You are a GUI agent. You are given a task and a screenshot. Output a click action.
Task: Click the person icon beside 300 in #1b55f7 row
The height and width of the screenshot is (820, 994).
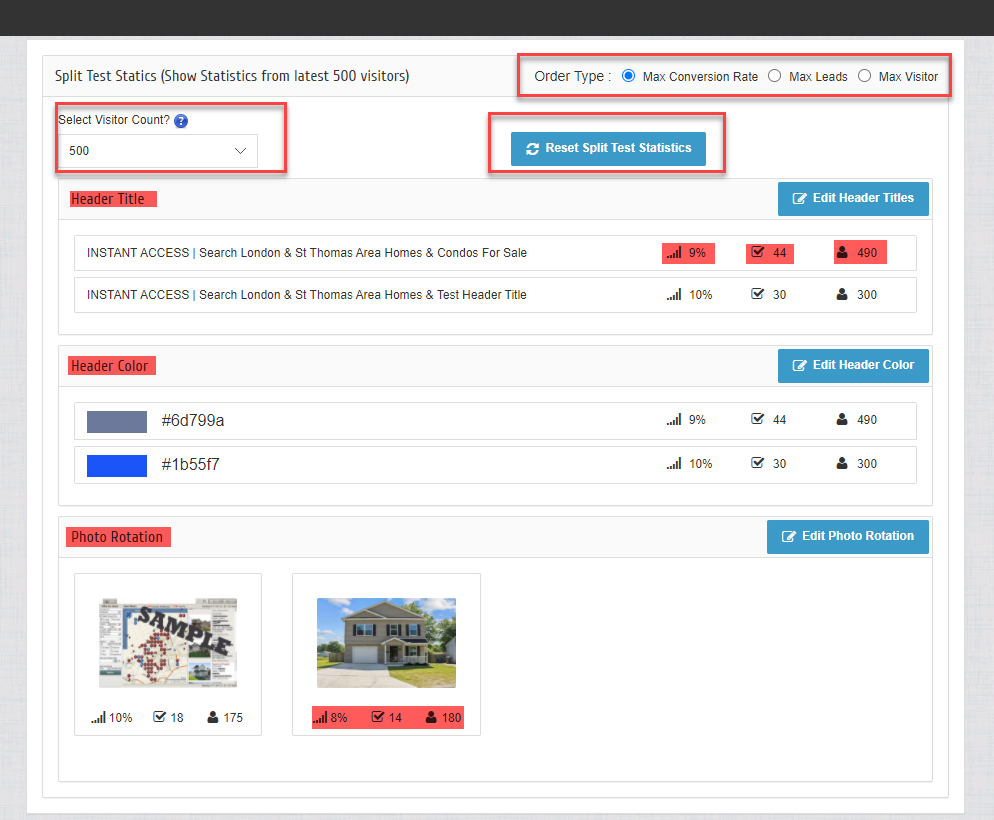(843, 464)
